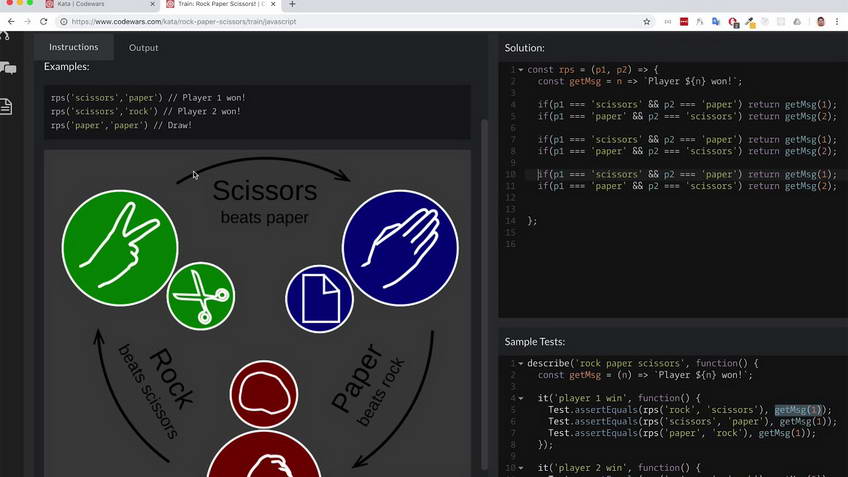Click the highlighted getMsg(1) in Sample Tests
This screenshot has height=477, width=848.
[x=798, y=410]
